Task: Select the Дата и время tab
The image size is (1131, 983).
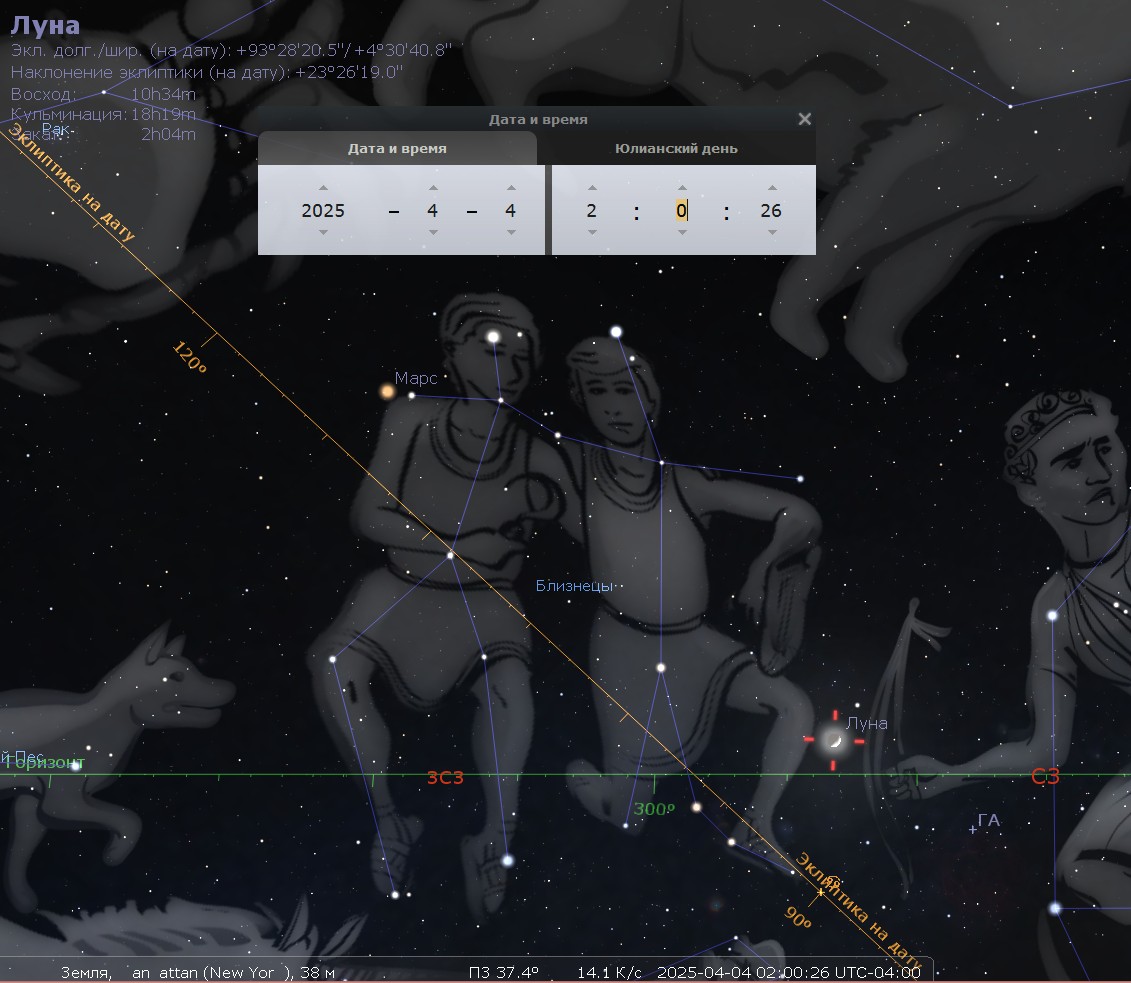Action: tap(397, 149)
